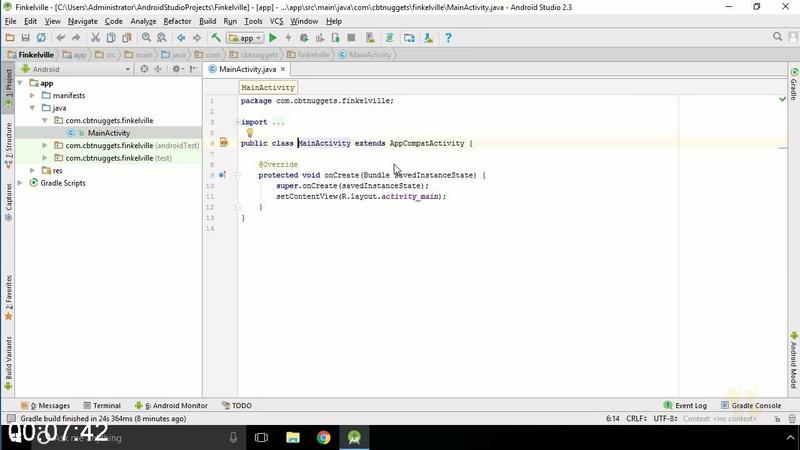Toggle the Favorites tool window tab

coord(8,298)
